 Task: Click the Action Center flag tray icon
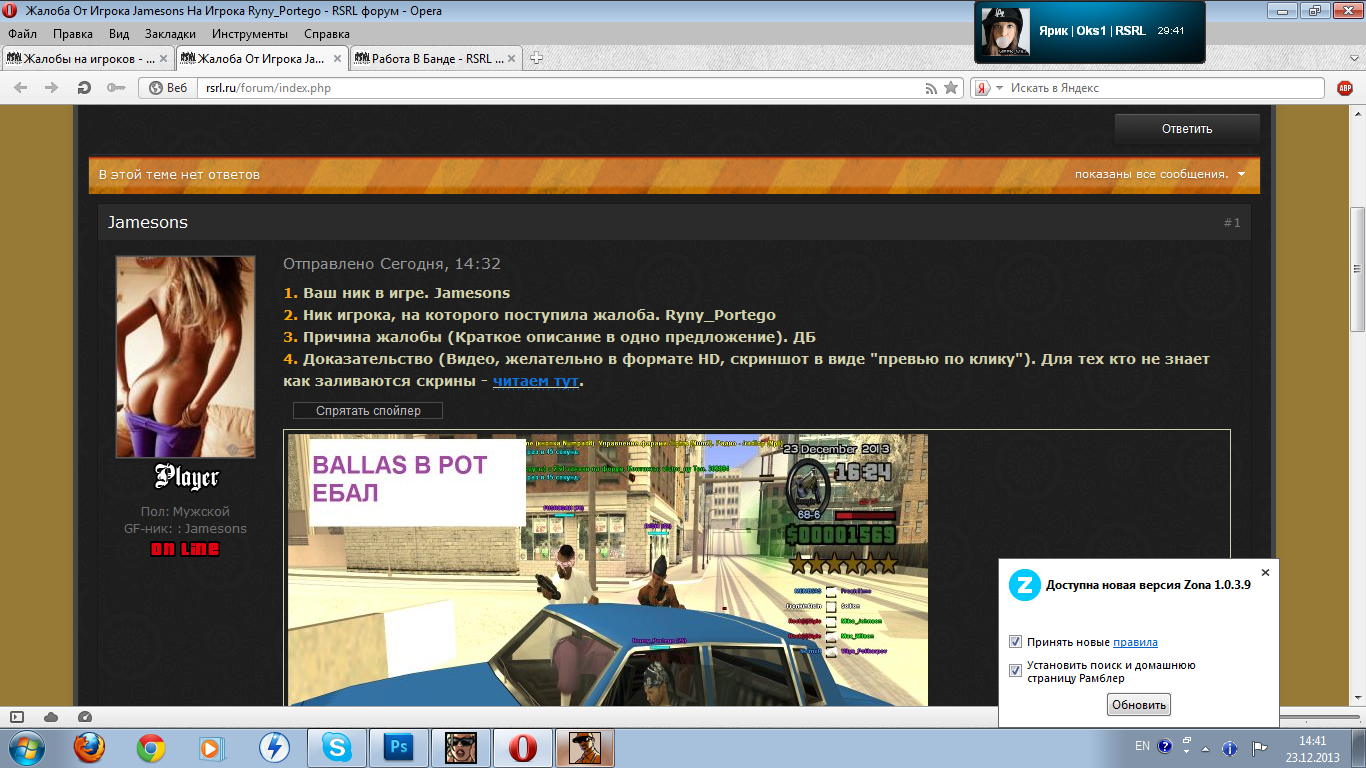1259,747
